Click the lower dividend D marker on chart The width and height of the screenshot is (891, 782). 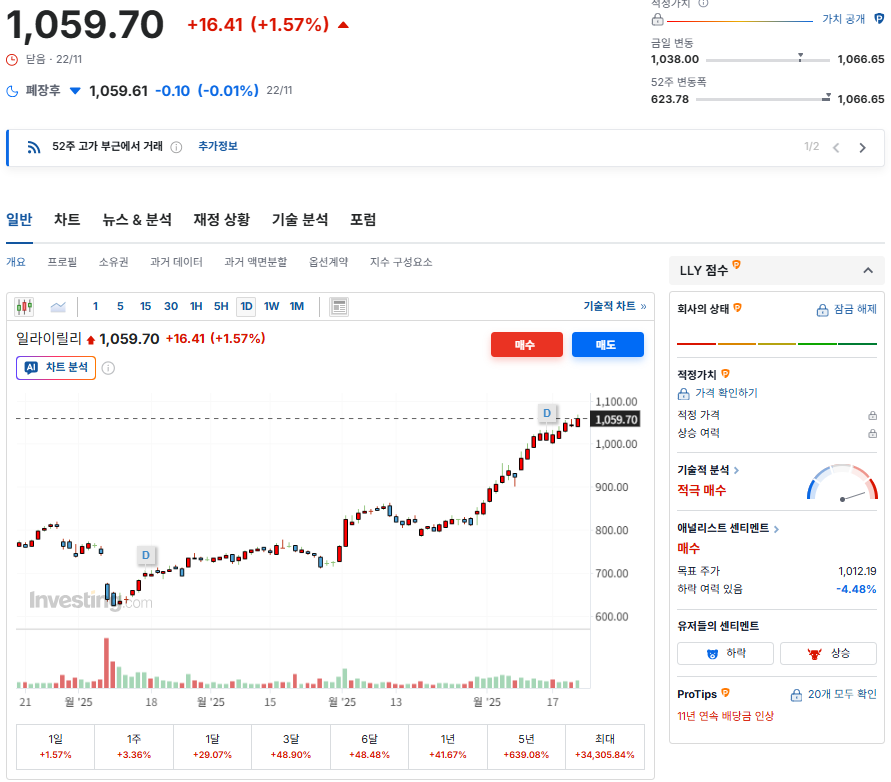[146, 555]
